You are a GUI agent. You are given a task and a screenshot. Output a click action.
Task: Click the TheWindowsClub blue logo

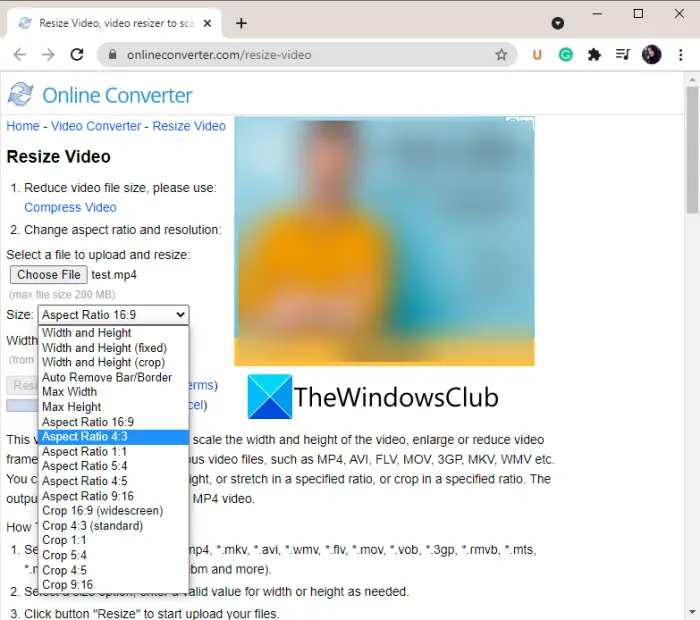[x=270, y=397]
